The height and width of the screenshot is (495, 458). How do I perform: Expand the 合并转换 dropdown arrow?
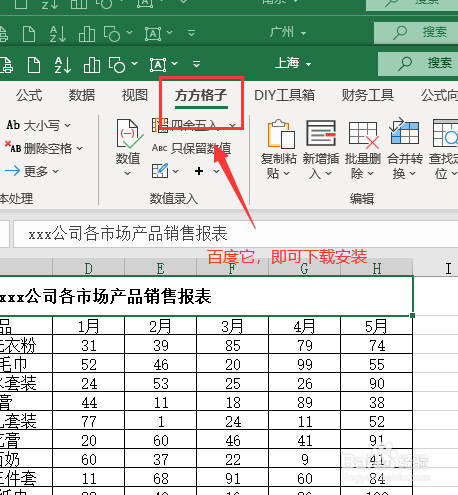412,173
